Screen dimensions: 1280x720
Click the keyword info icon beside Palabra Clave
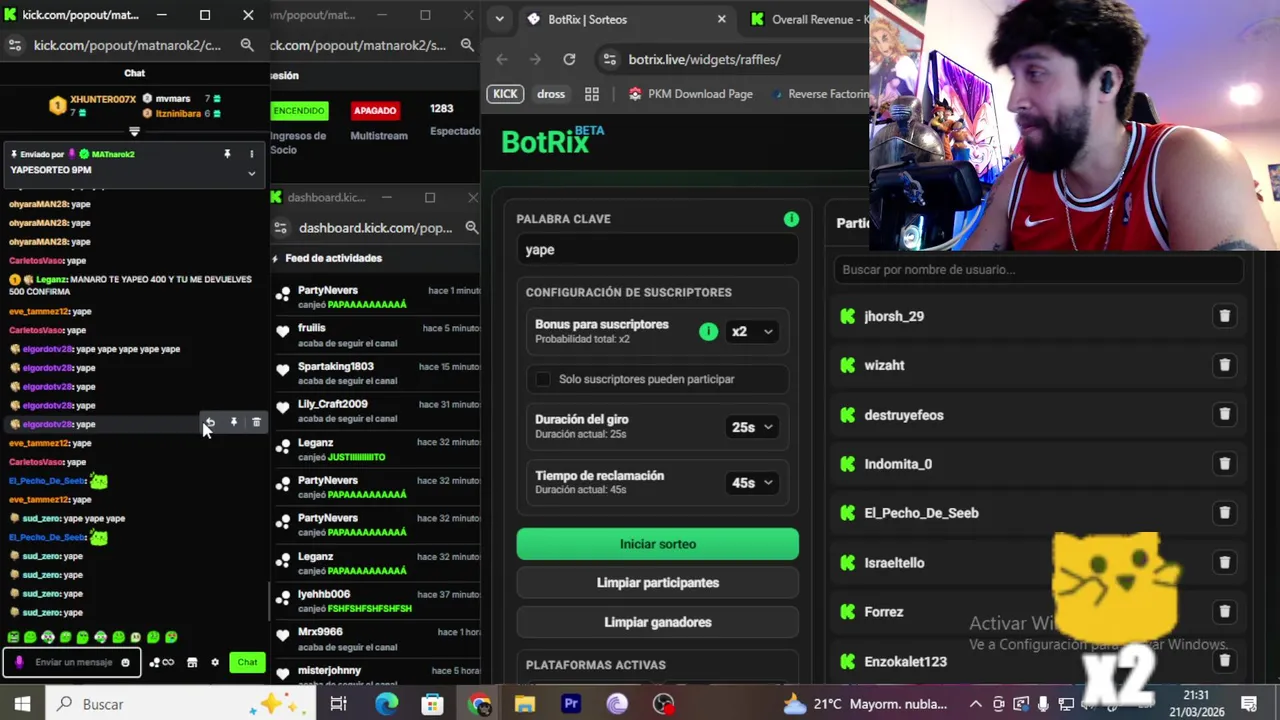791,219
